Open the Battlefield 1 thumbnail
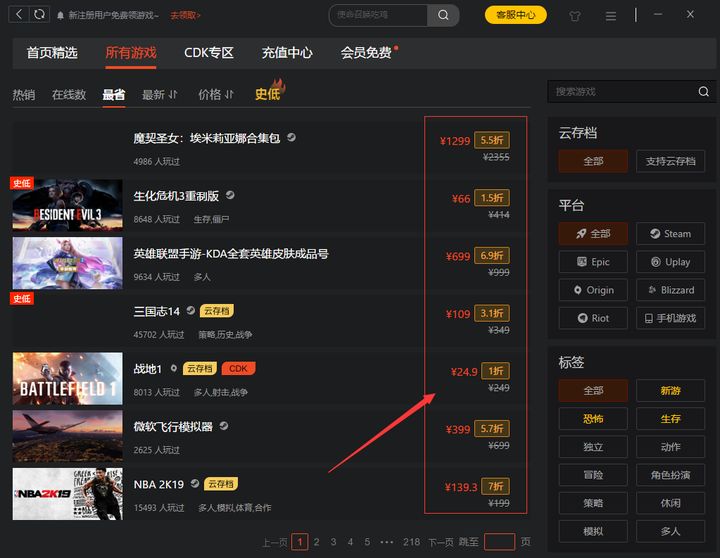This screenshot has width=720, height=558. click(68, 378)
